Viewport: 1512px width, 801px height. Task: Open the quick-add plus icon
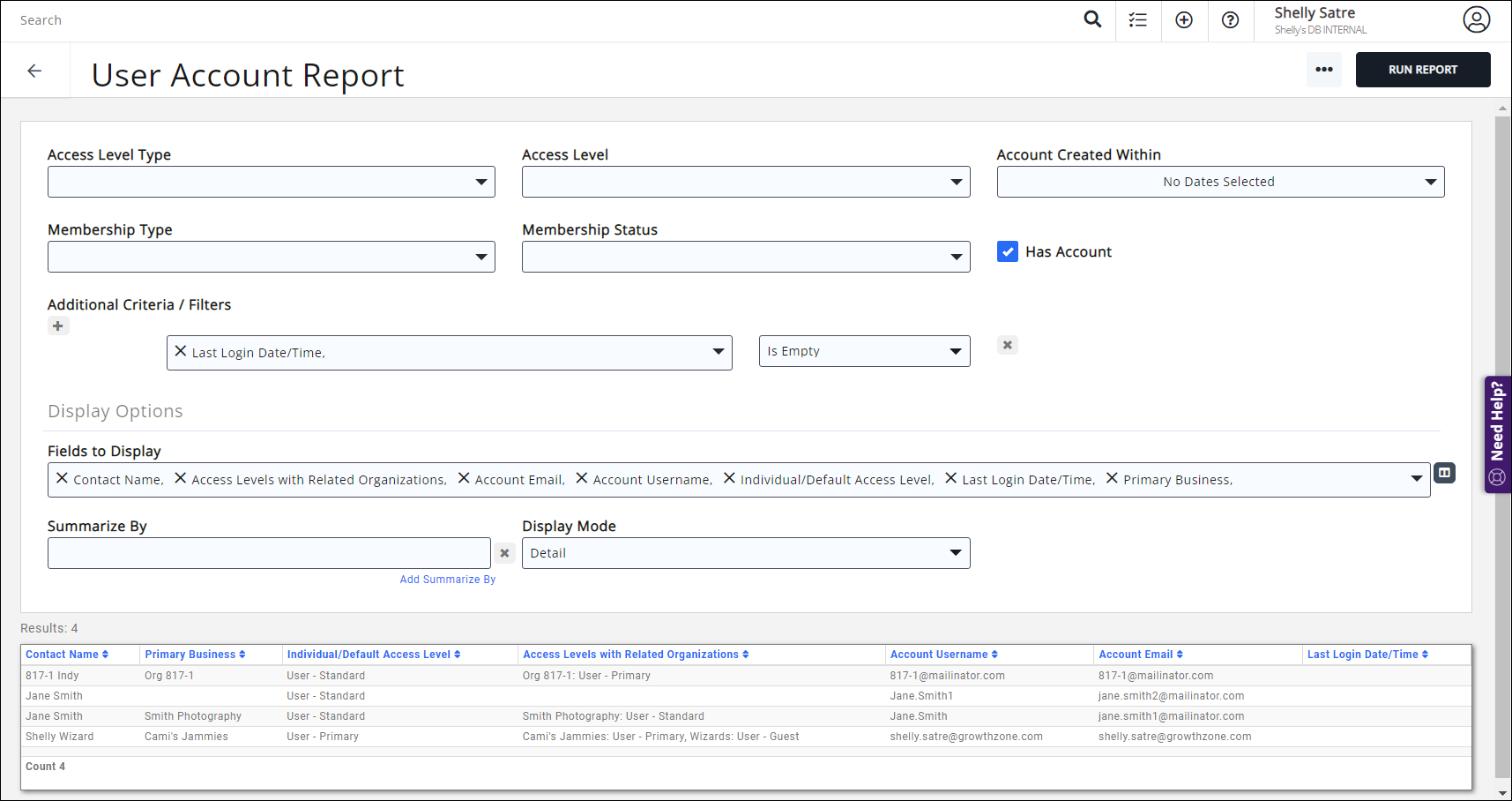pyautogui.click(x=1184, y=19)
